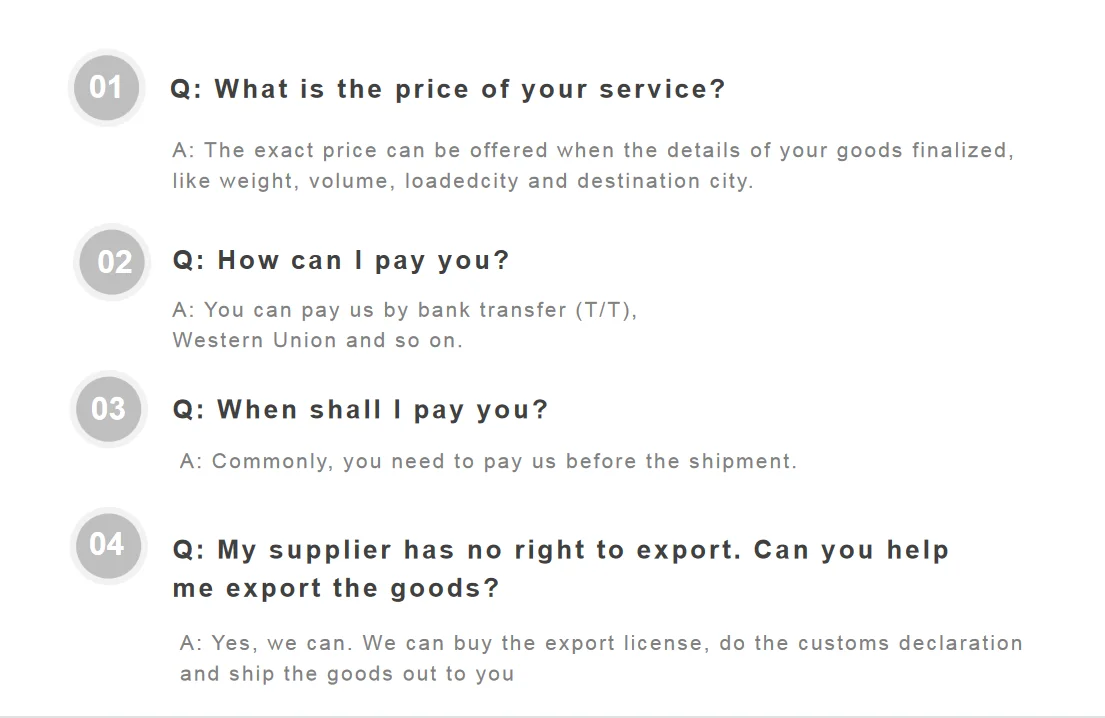The width and height of the screenshot is (1105, 718).
Task: Click the line "and ship the goods out to you"
Action: coord(347,674)
